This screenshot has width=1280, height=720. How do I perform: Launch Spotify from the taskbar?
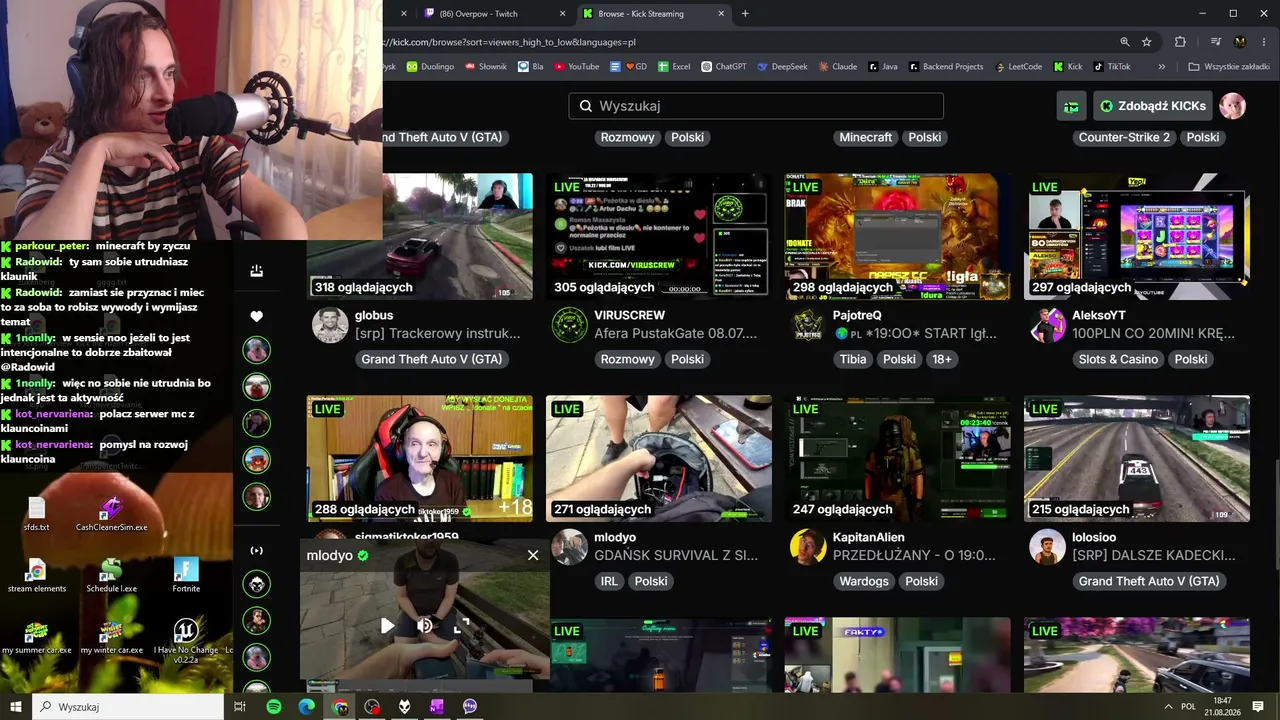coord(274,706)
